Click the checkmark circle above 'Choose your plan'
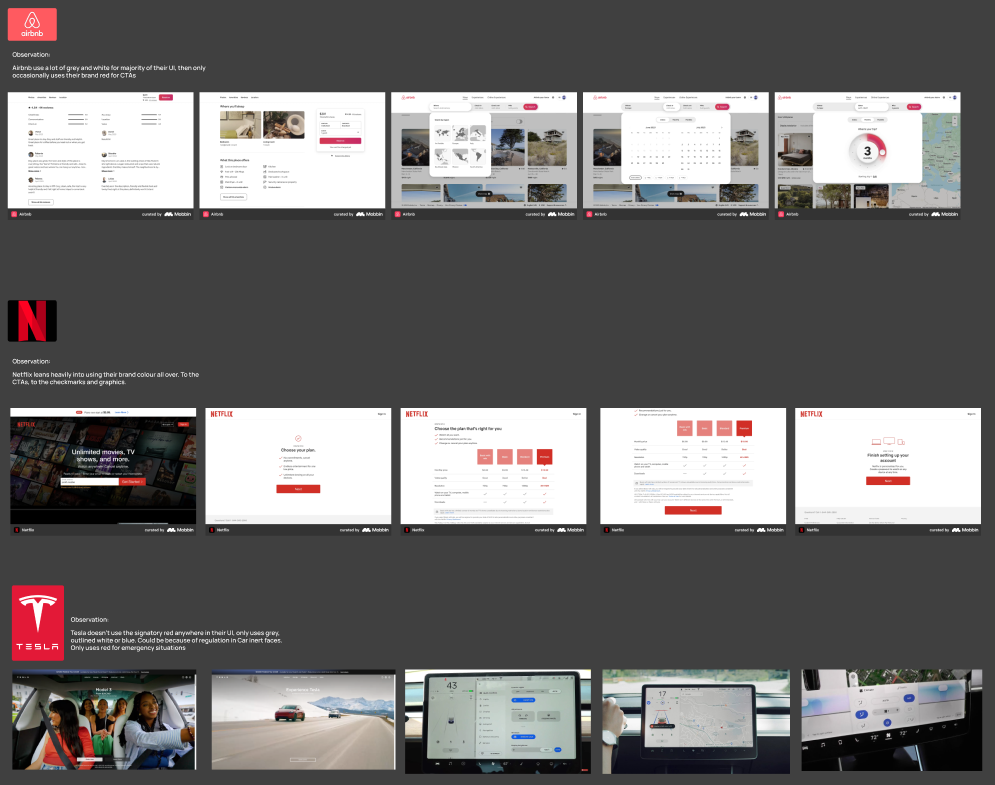Screen dimensions: 995x785 pos(298,439)
